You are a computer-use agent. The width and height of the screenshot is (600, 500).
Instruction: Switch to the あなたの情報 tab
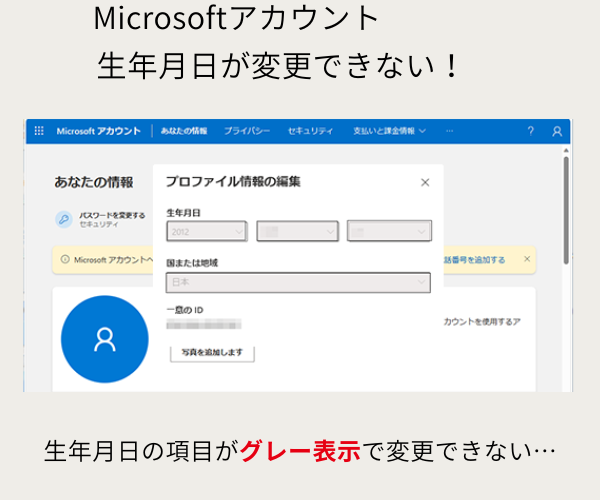[184, 131]
